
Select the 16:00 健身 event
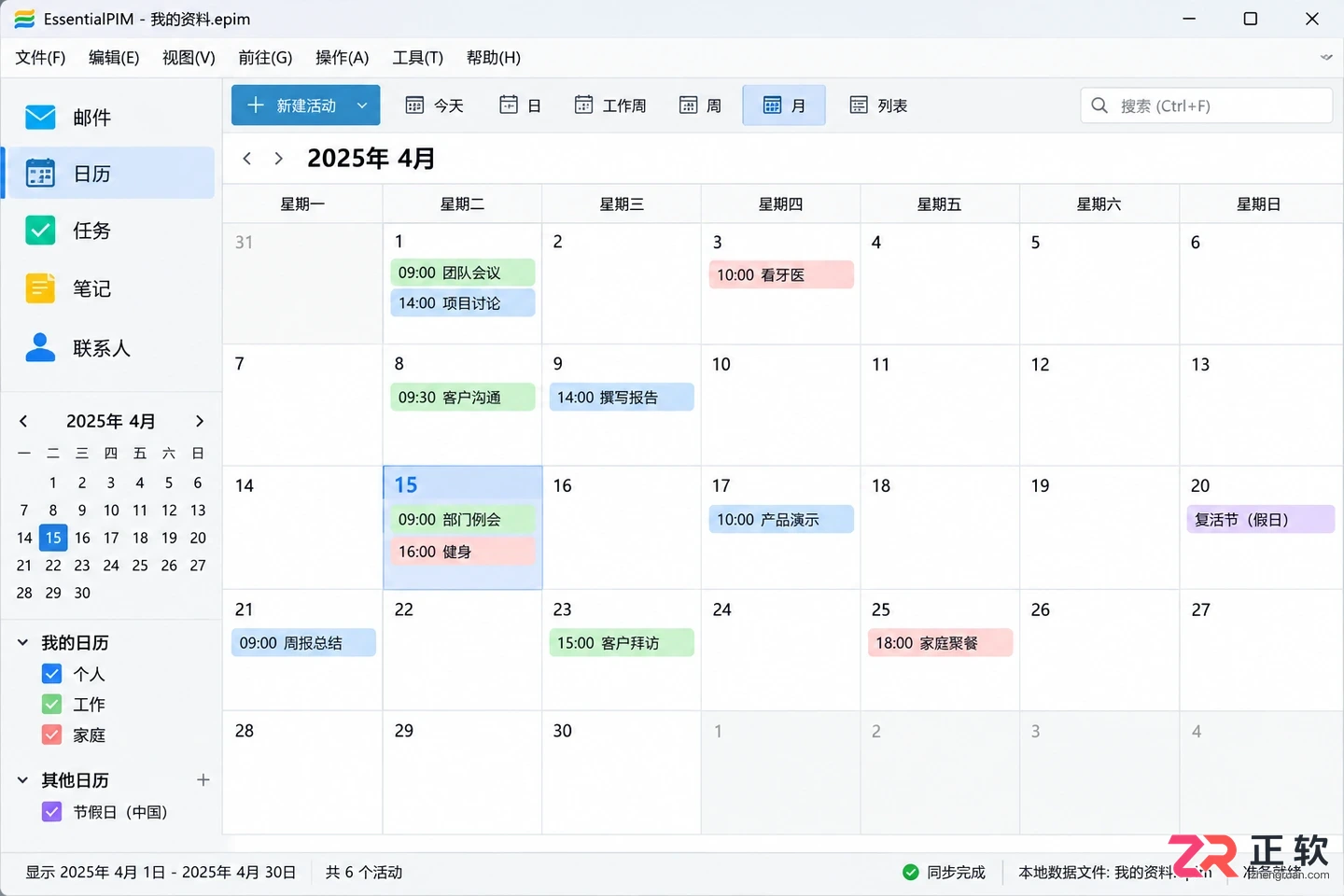[x=462, y=552]
